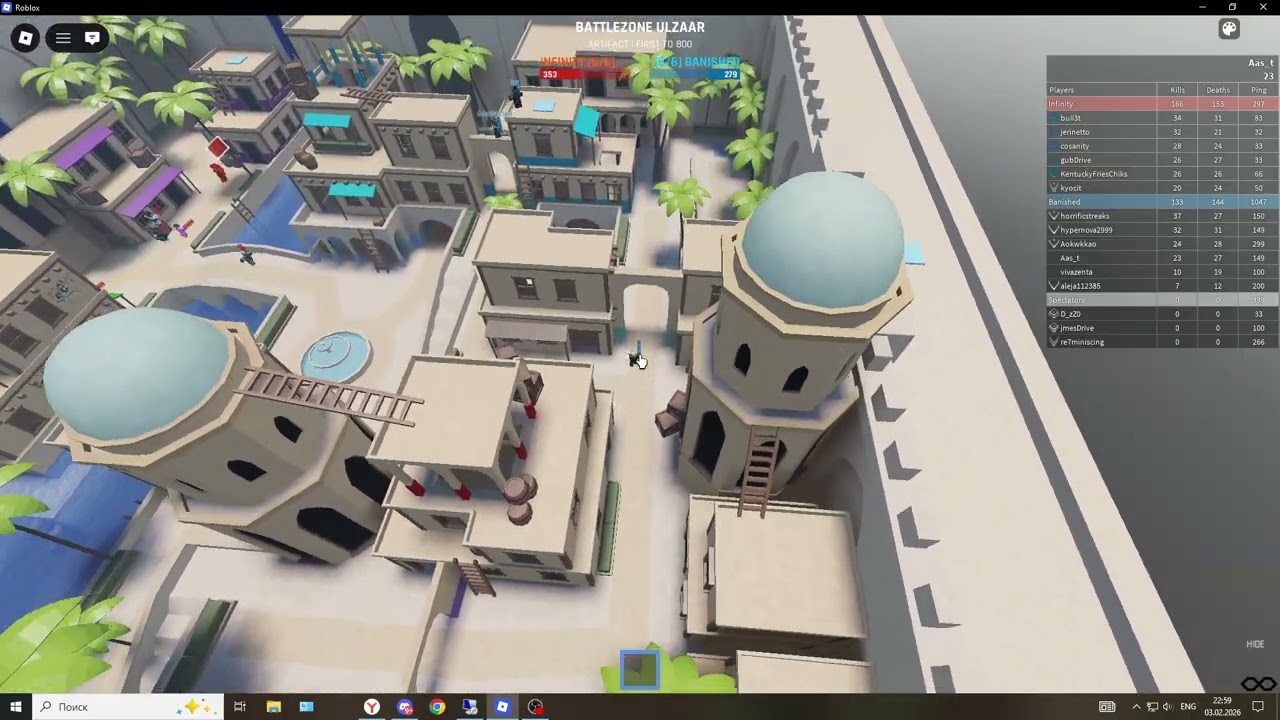Click the rank icon beside horrificstreaks
This screenshot has height=720, width=1280.
[x=1053, y=216]
